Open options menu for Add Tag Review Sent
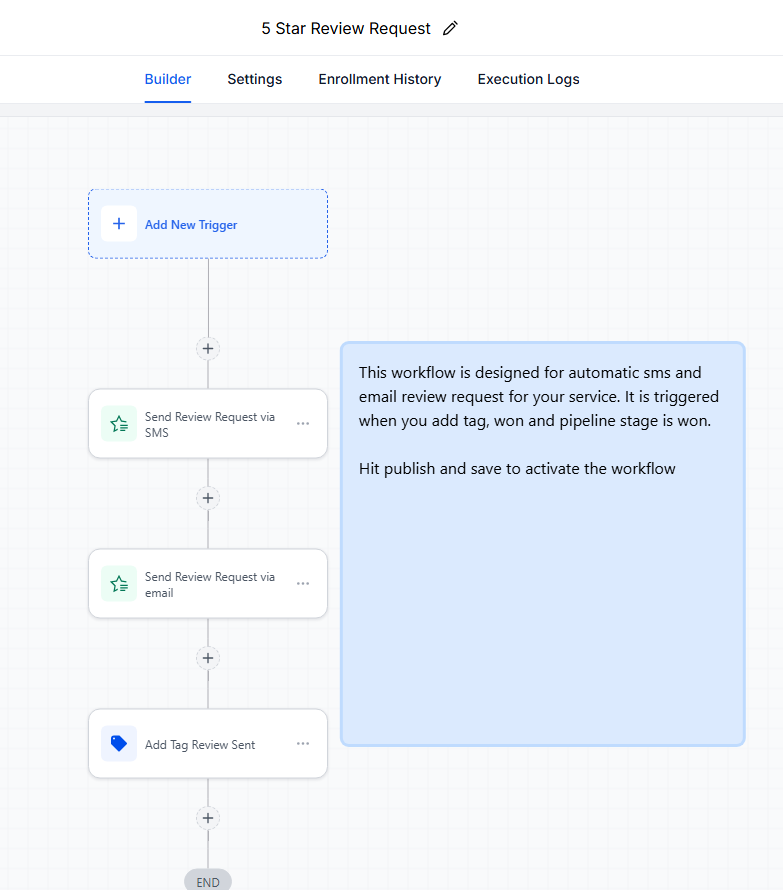Screen dimensions: 783x890 (x=303, y=744)
